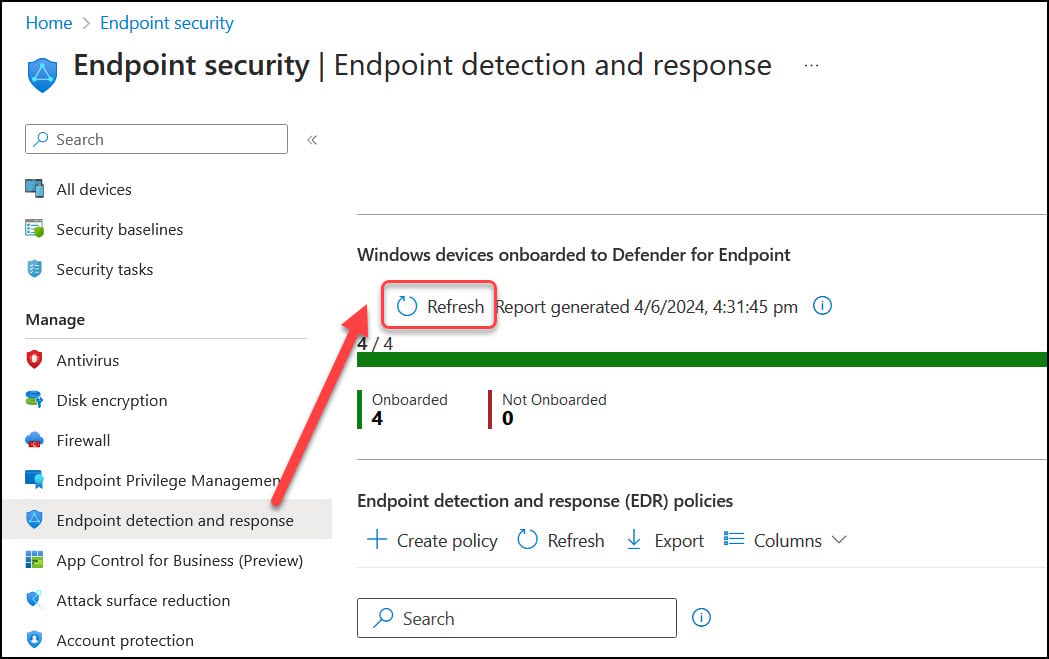Open Endpoint security breadcrumb link
This screenshot has width=1049, height=659.
167,23
